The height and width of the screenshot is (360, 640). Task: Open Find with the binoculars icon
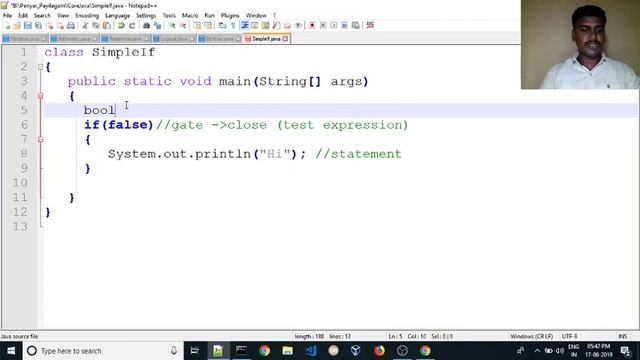tap(146, 25)
